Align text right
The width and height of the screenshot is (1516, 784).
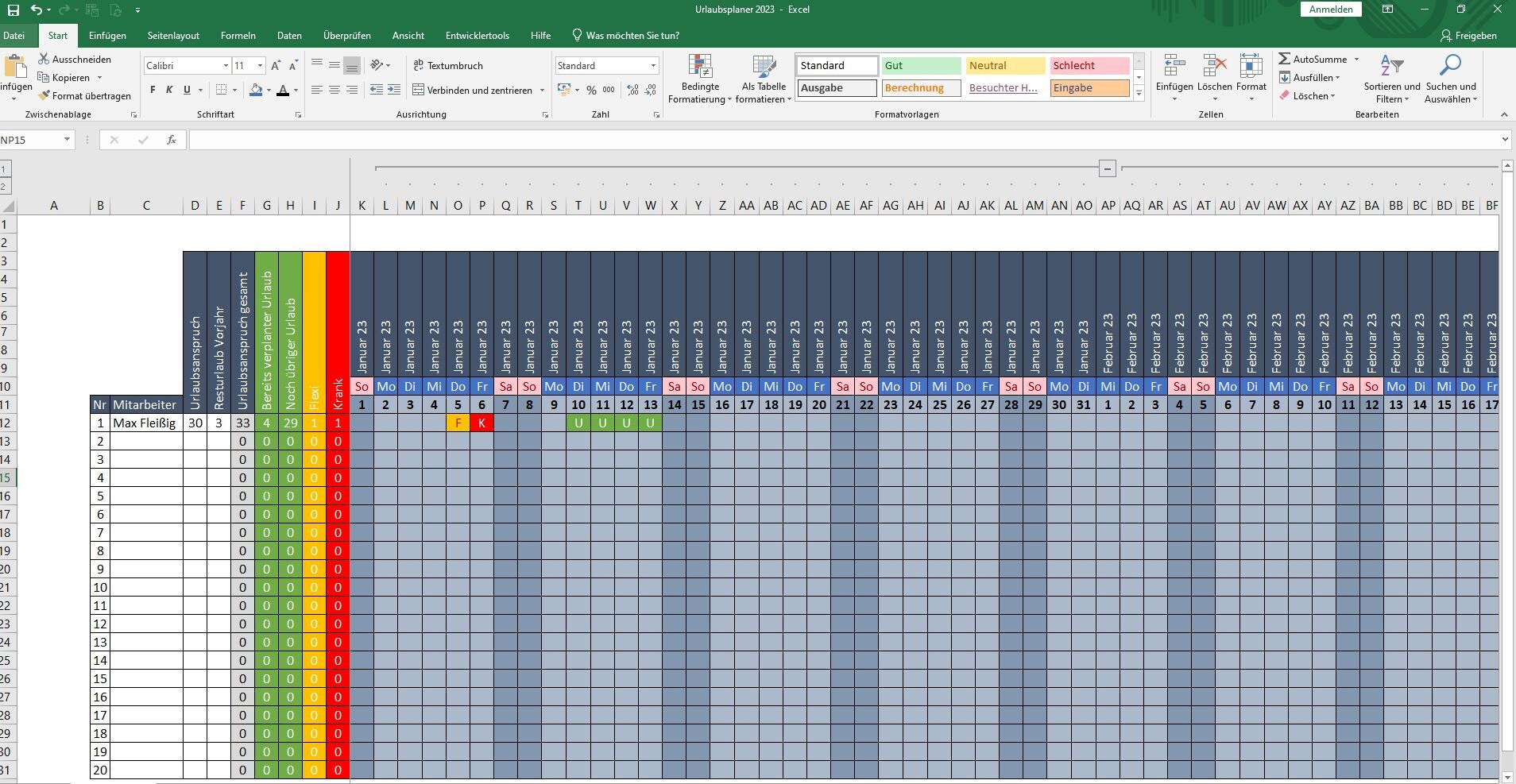click(352, 90)
